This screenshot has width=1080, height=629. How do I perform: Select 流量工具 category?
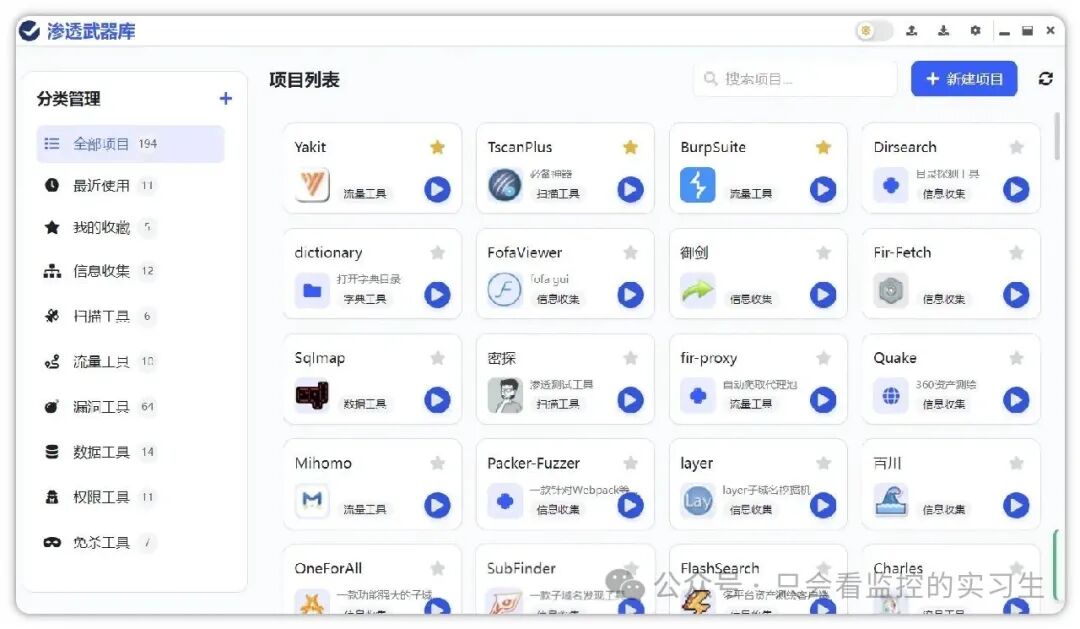(x=130, y=362)
